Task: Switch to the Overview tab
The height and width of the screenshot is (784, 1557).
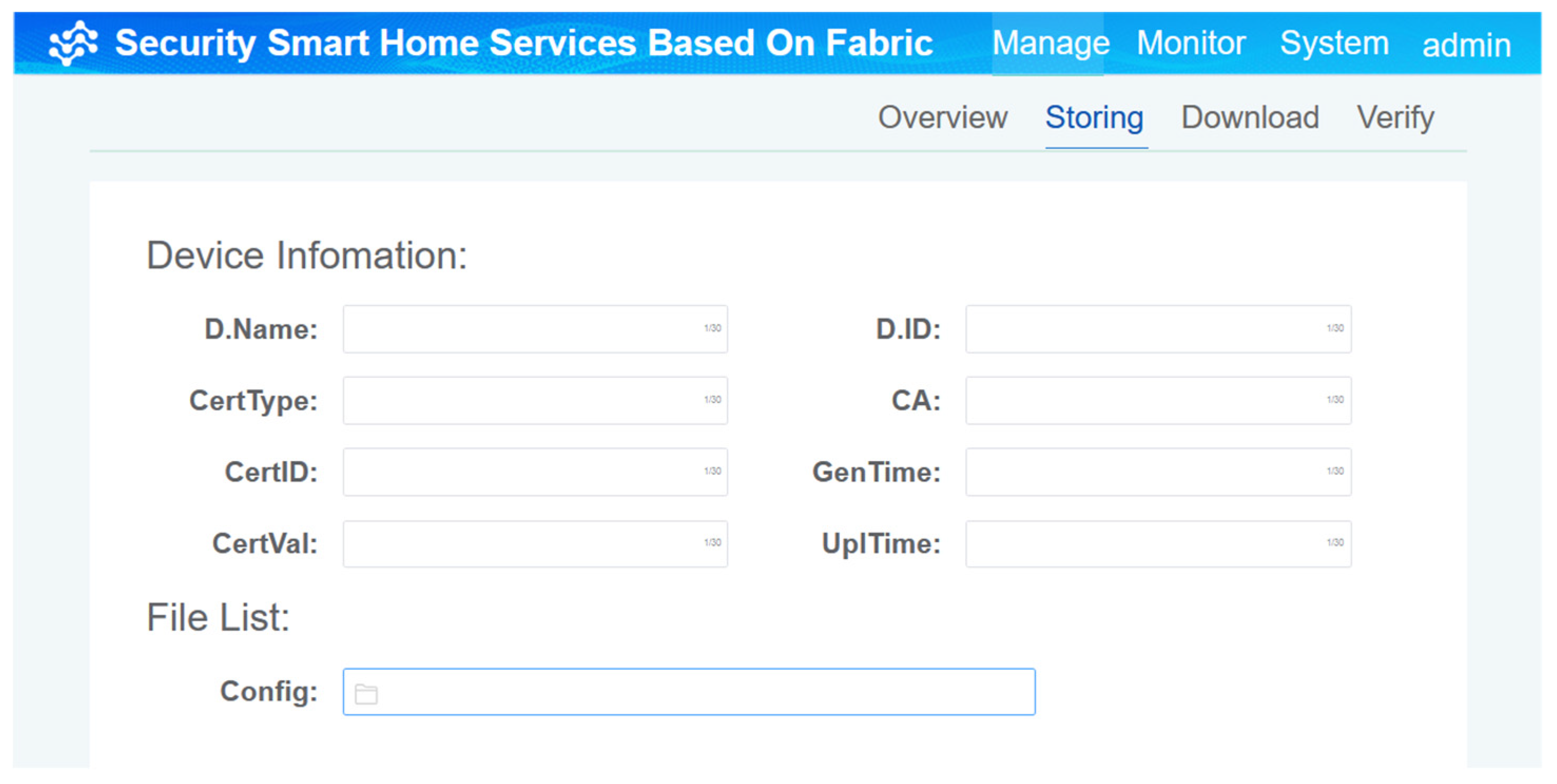Action: point(942,117)
